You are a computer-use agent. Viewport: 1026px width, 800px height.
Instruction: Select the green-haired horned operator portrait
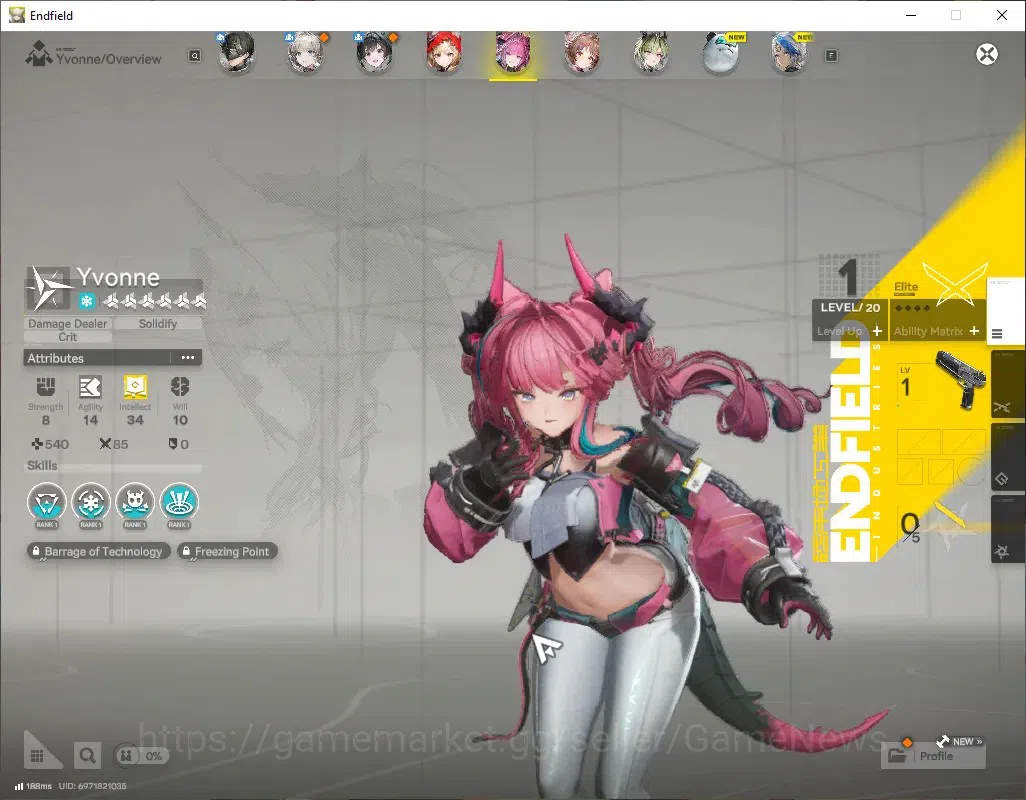pyautogui.click(x=651, y=53)
